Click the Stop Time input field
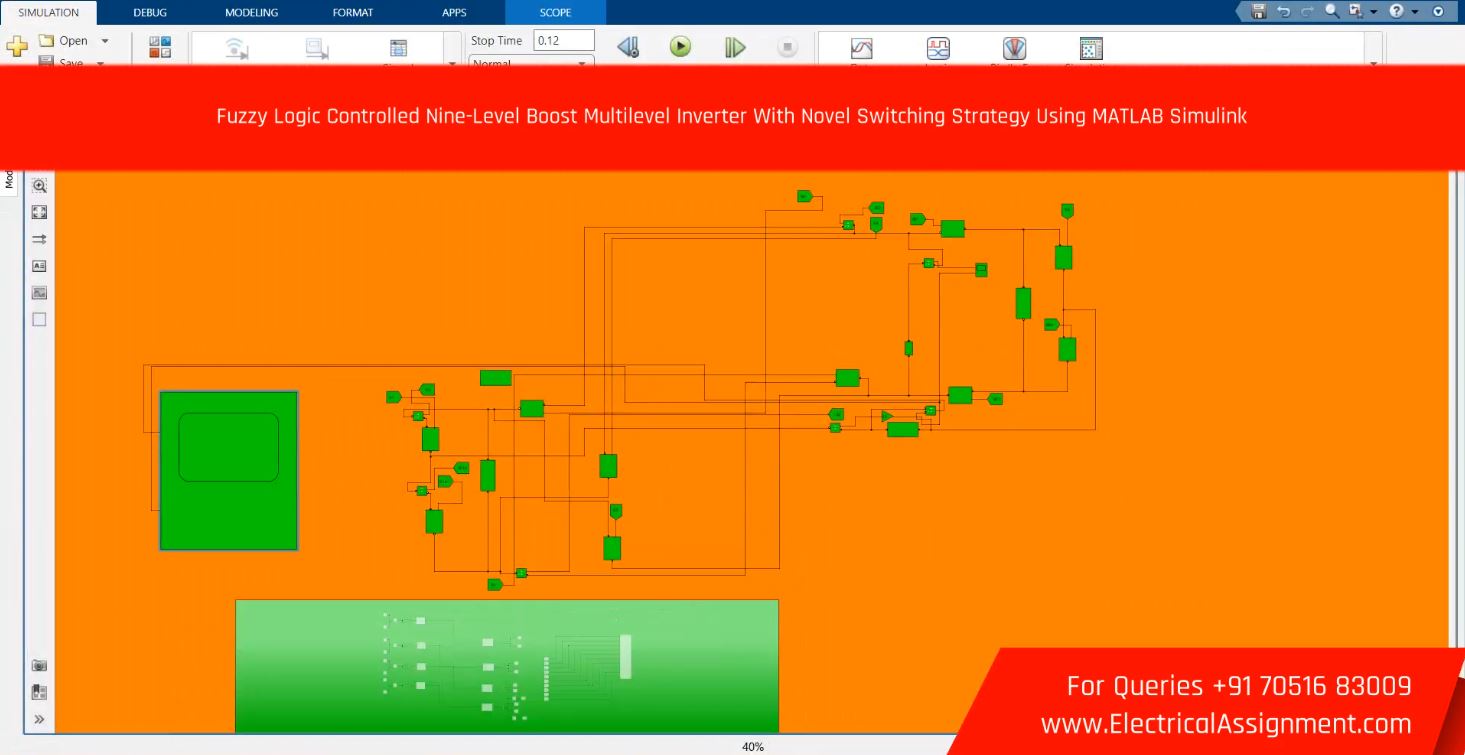Image resolution: width=1465 pixels, height=755 pixels. coord(563,41)
